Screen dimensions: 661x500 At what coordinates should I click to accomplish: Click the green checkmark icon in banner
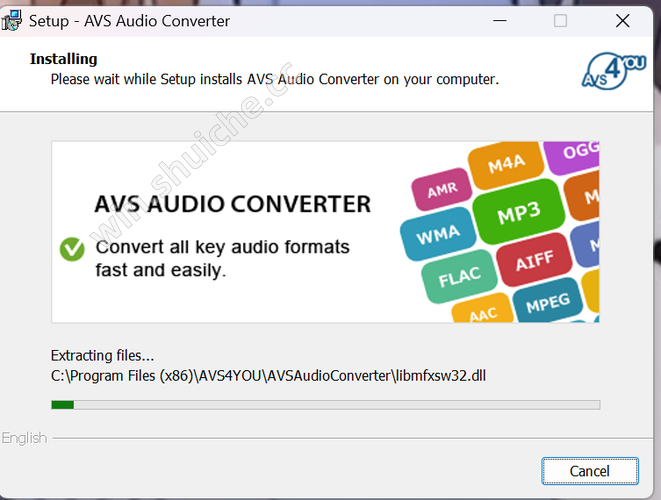pos(72,249)
